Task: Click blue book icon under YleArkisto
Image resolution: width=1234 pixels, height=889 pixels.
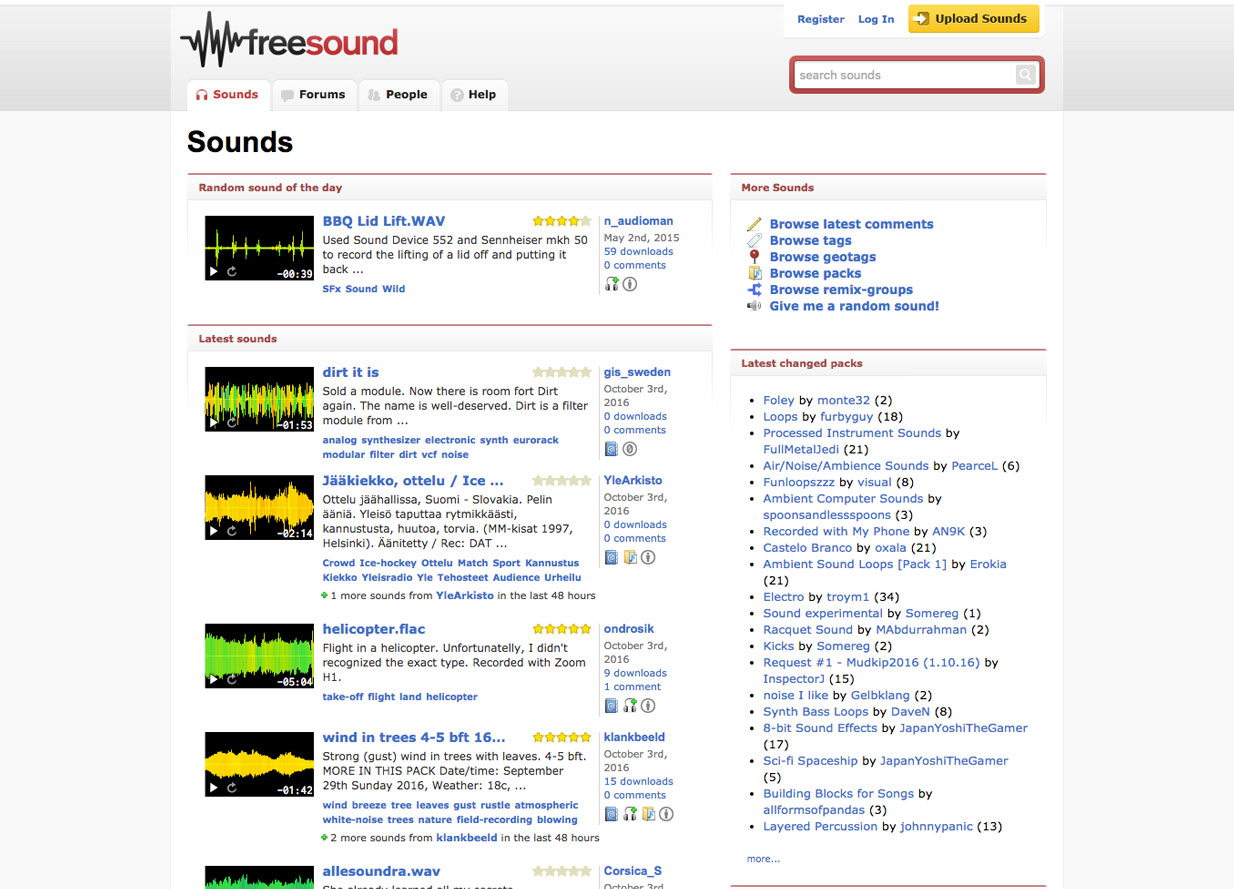Action: coord(611,557)
